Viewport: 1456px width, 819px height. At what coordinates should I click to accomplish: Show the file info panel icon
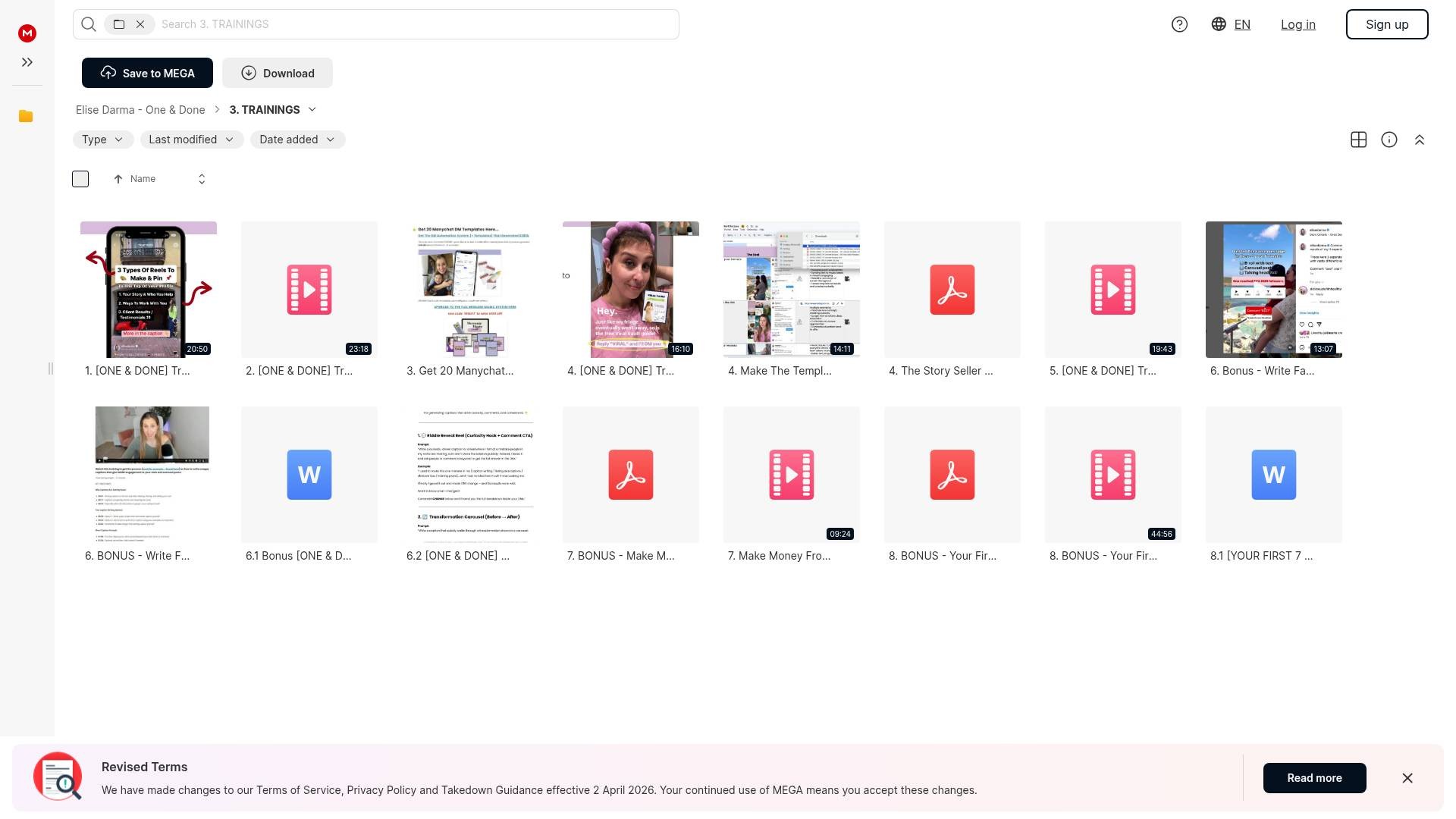[1389, 140]
